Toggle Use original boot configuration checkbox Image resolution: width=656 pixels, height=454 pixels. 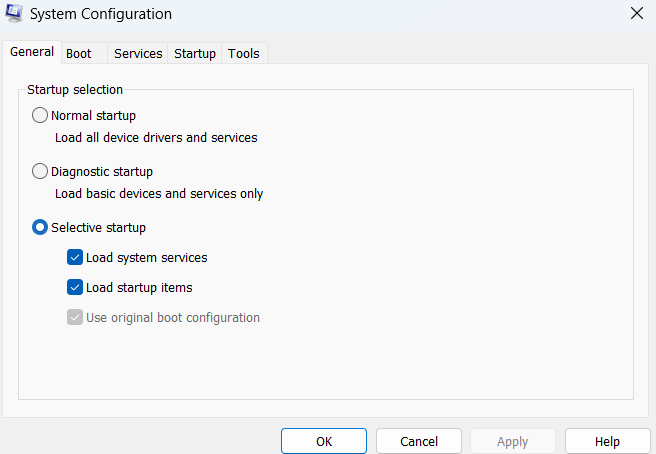(x=75, y=317)
